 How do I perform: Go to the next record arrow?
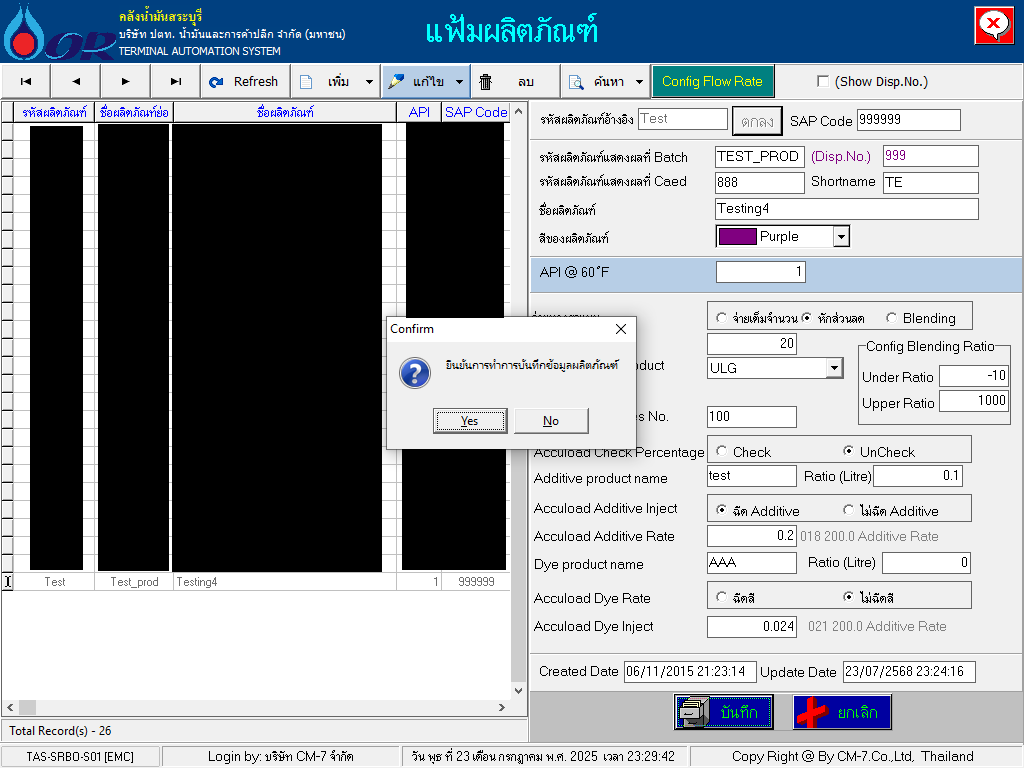click(x=126, y=82)
